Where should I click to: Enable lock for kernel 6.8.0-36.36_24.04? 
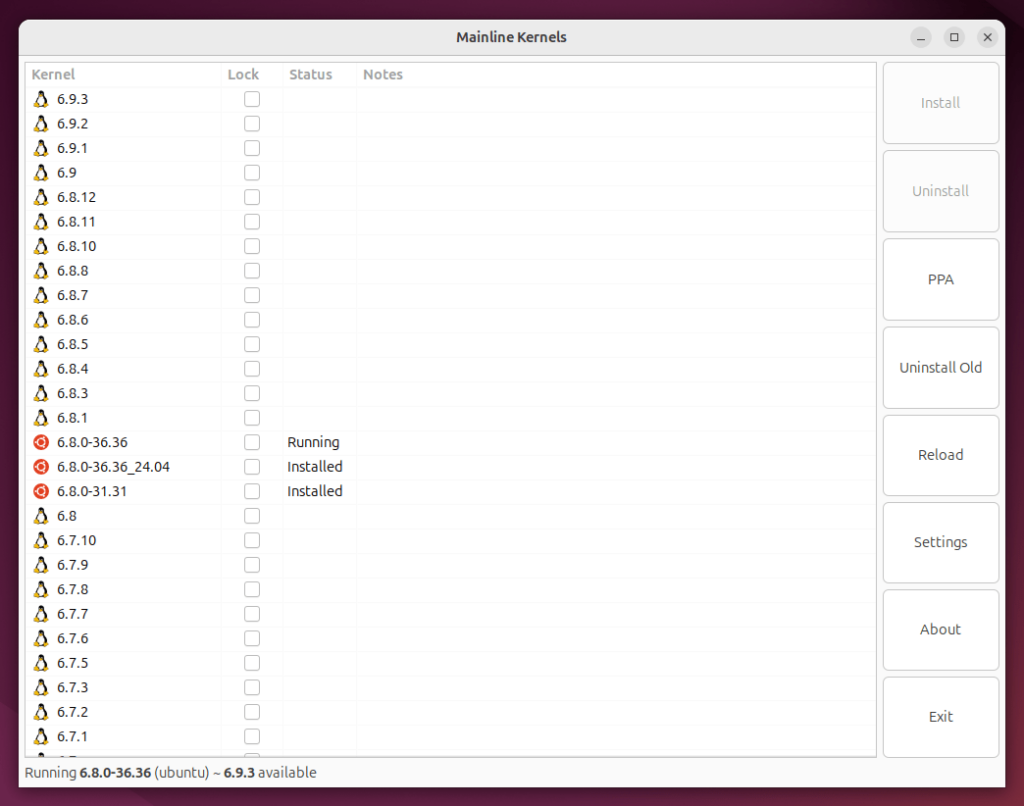(x=252, y=466)
